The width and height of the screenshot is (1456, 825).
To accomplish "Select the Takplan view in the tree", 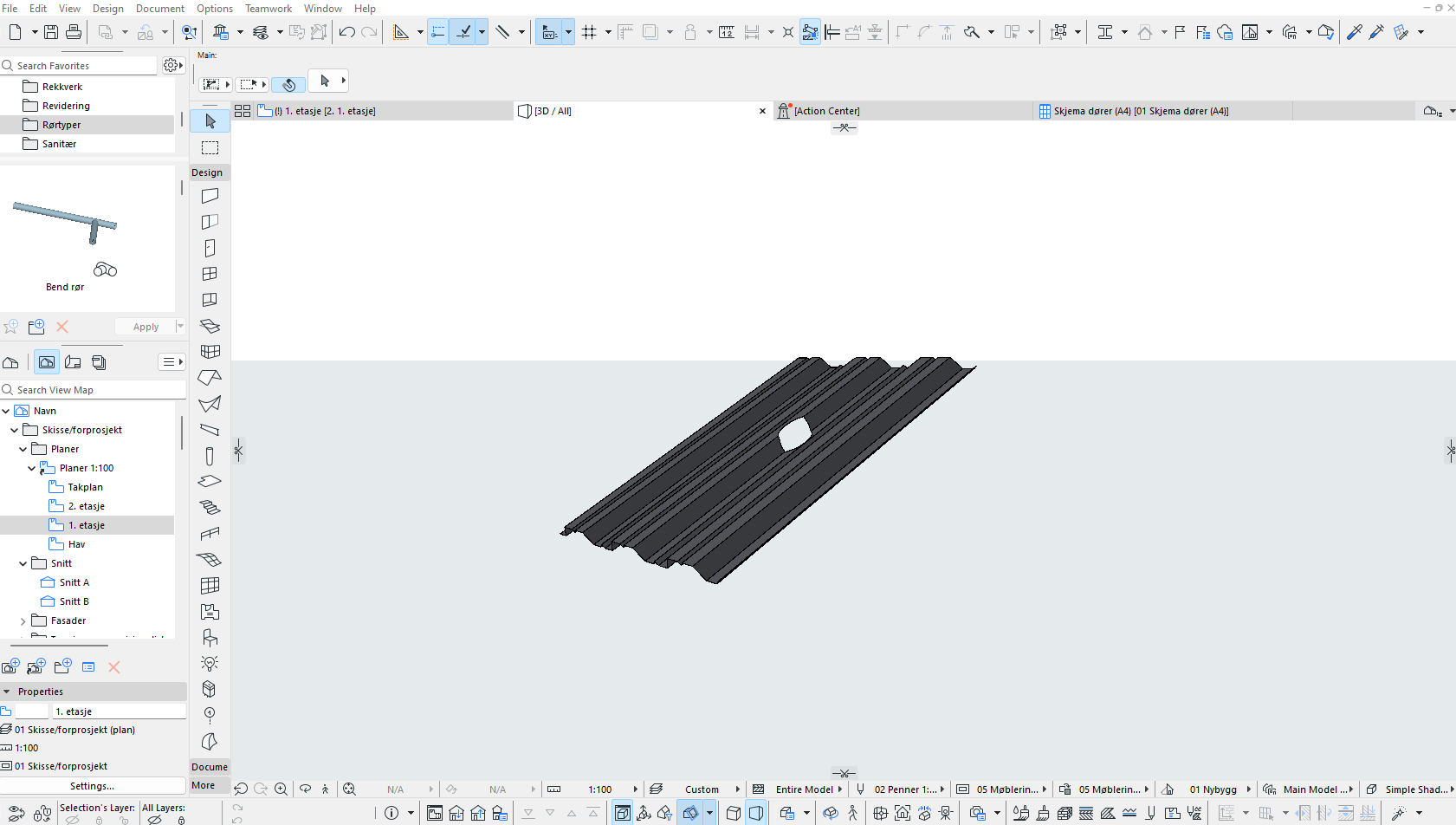I will [85, 487].
